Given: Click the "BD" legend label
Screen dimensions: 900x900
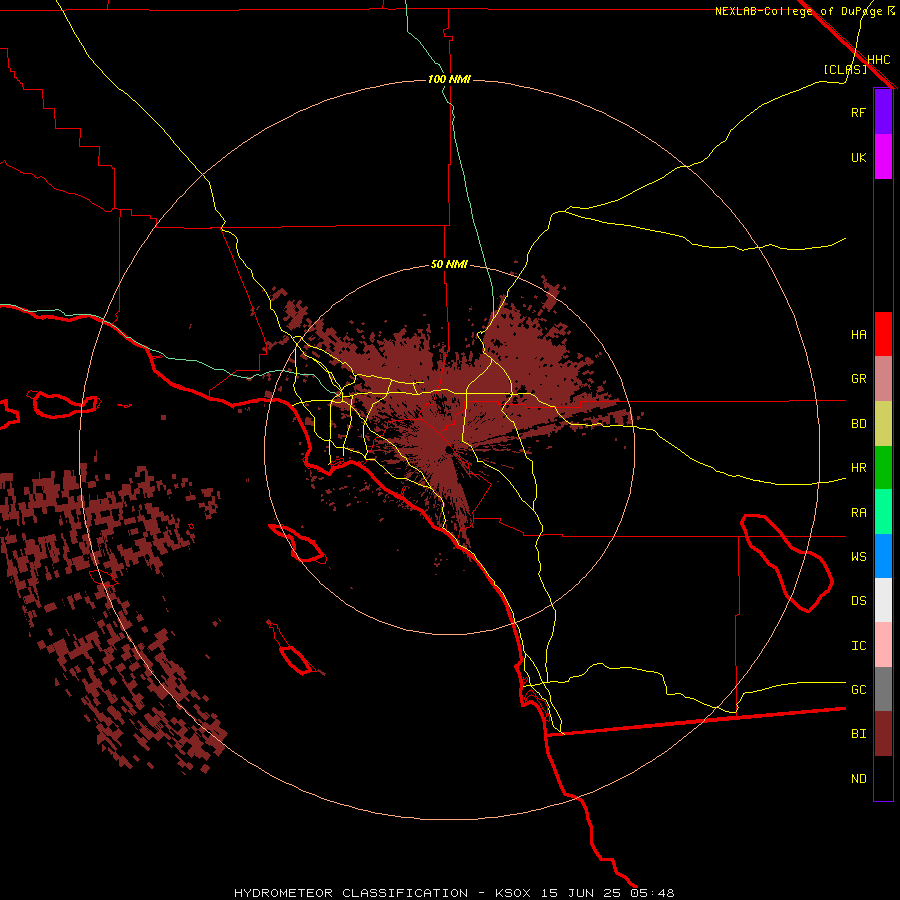Looking at the screenshot, I should 858,424.
